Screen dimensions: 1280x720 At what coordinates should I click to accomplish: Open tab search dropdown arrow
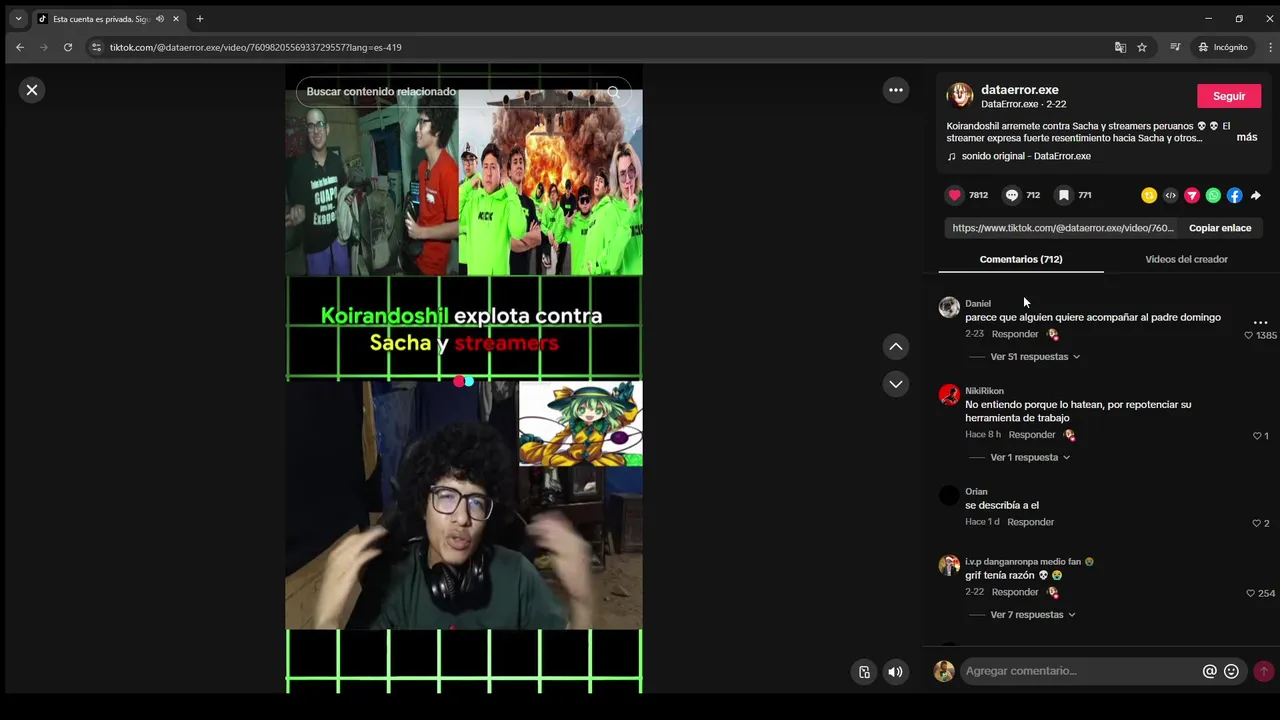18,19
